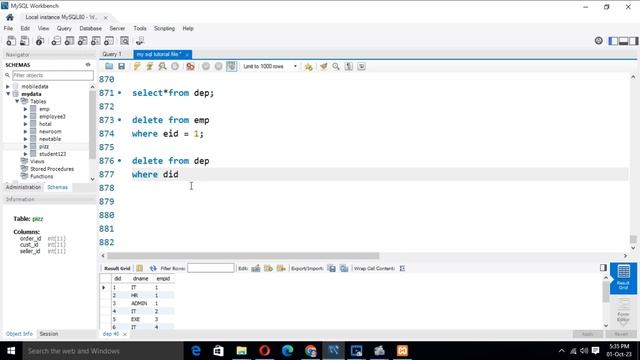Screen dimensions: 640x360
Task: Open the Scripting menu
Action: point(164,28)
